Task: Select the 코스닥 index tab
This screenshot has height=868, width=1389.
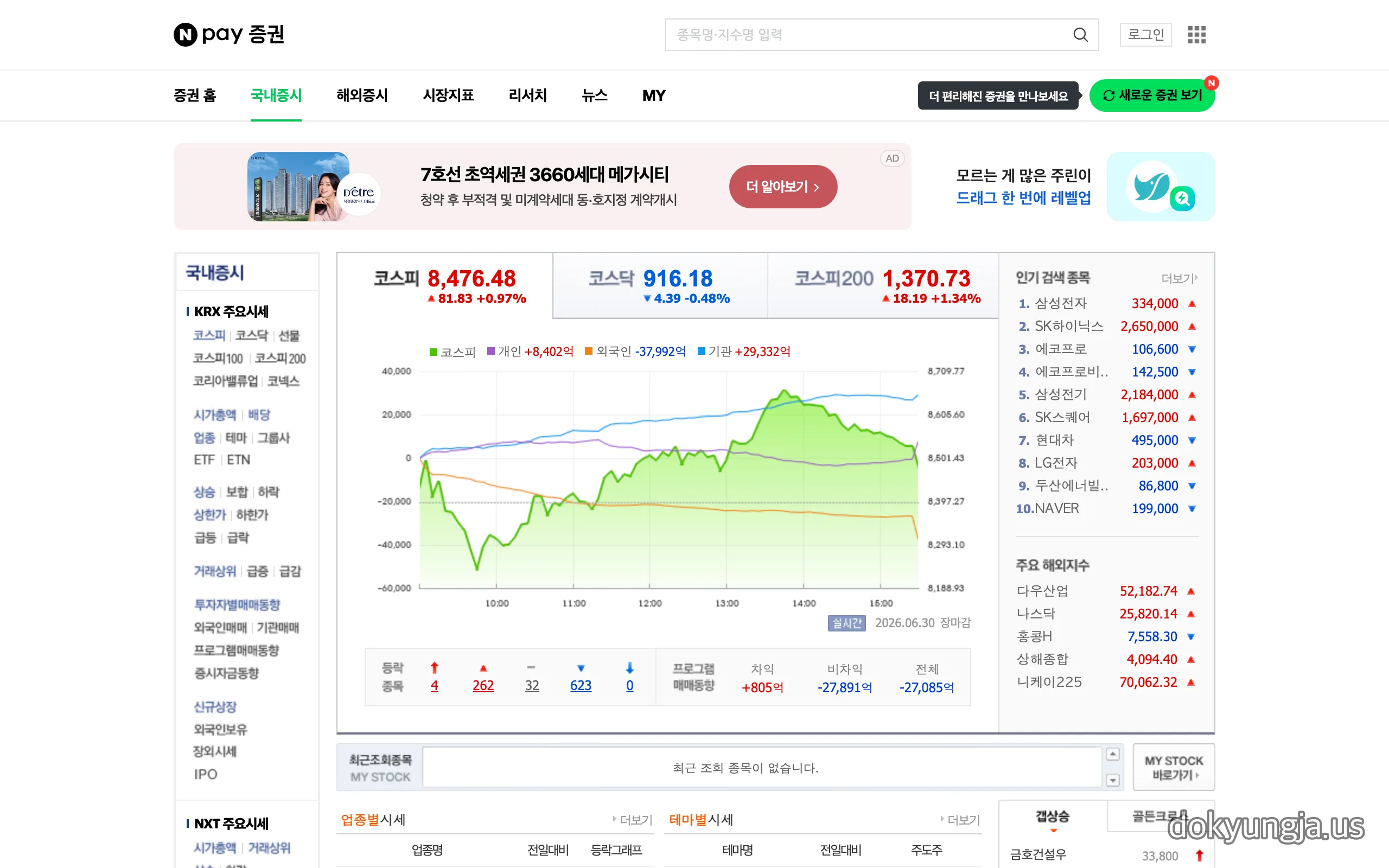Action: pyautogui.click(x=660, y=285)
